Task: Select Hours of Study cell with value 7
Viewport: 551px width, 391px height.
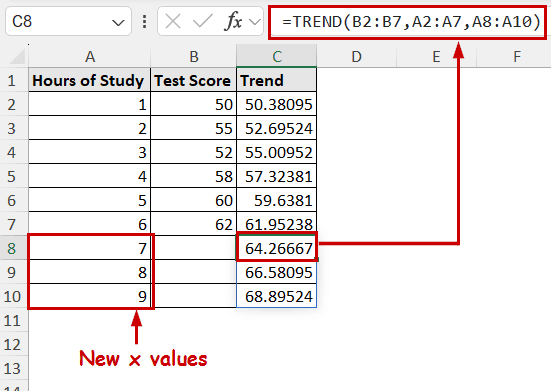Action: [90, 248]
